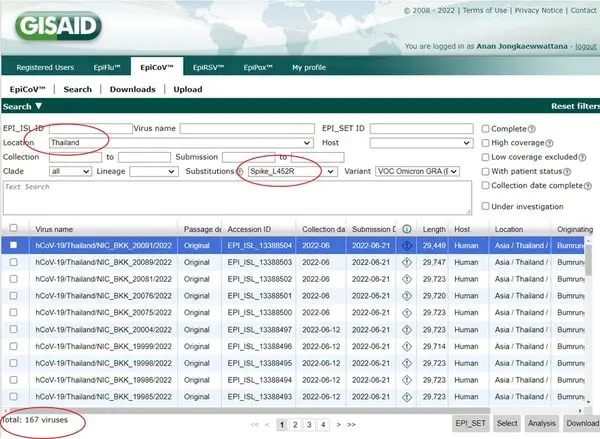This screenshot has width=600, height=439.
Task: Open info icon for EPI_ISL_13388494 row
Action: (407, 380)
